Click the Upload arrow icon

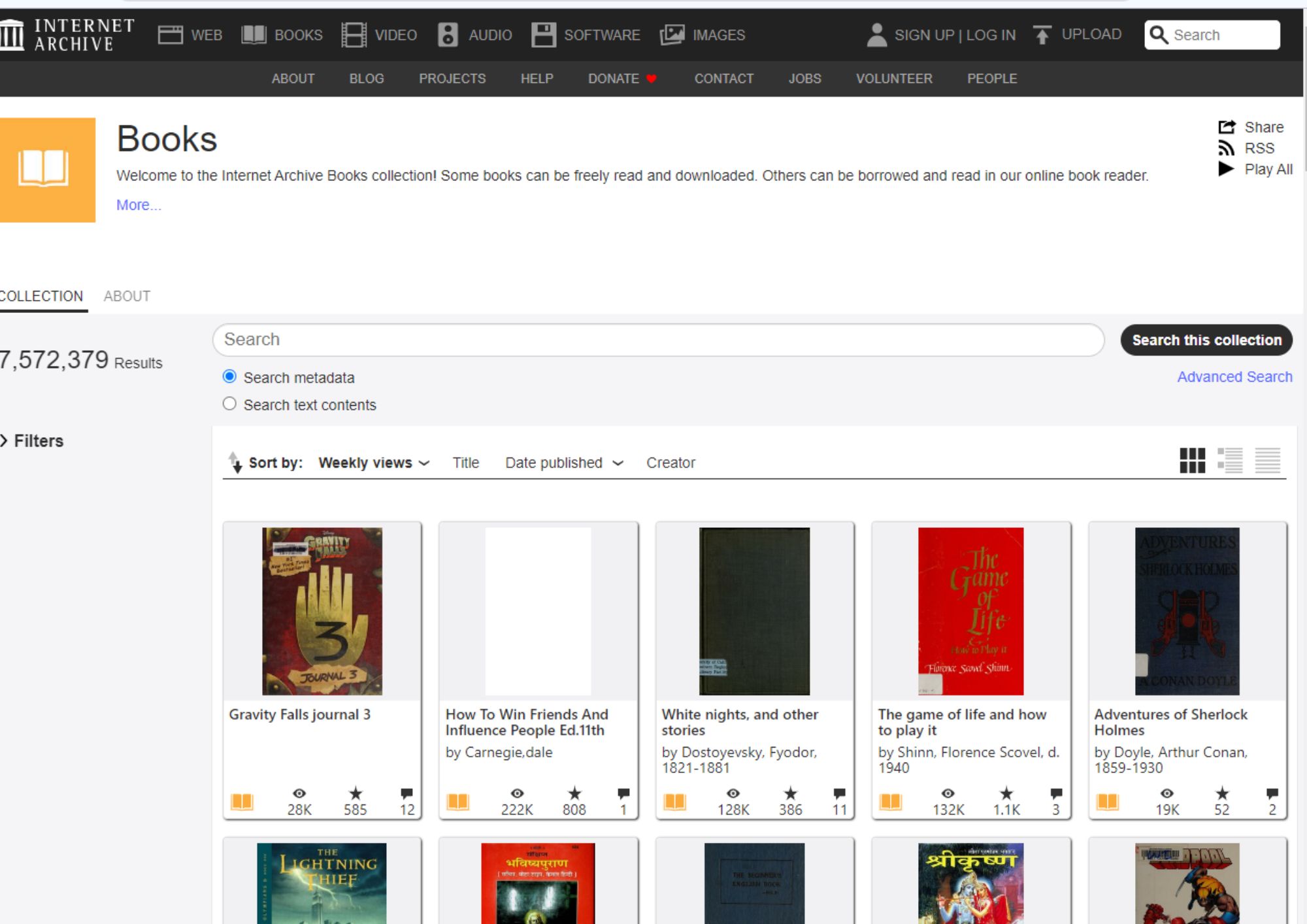point(1042,35)
